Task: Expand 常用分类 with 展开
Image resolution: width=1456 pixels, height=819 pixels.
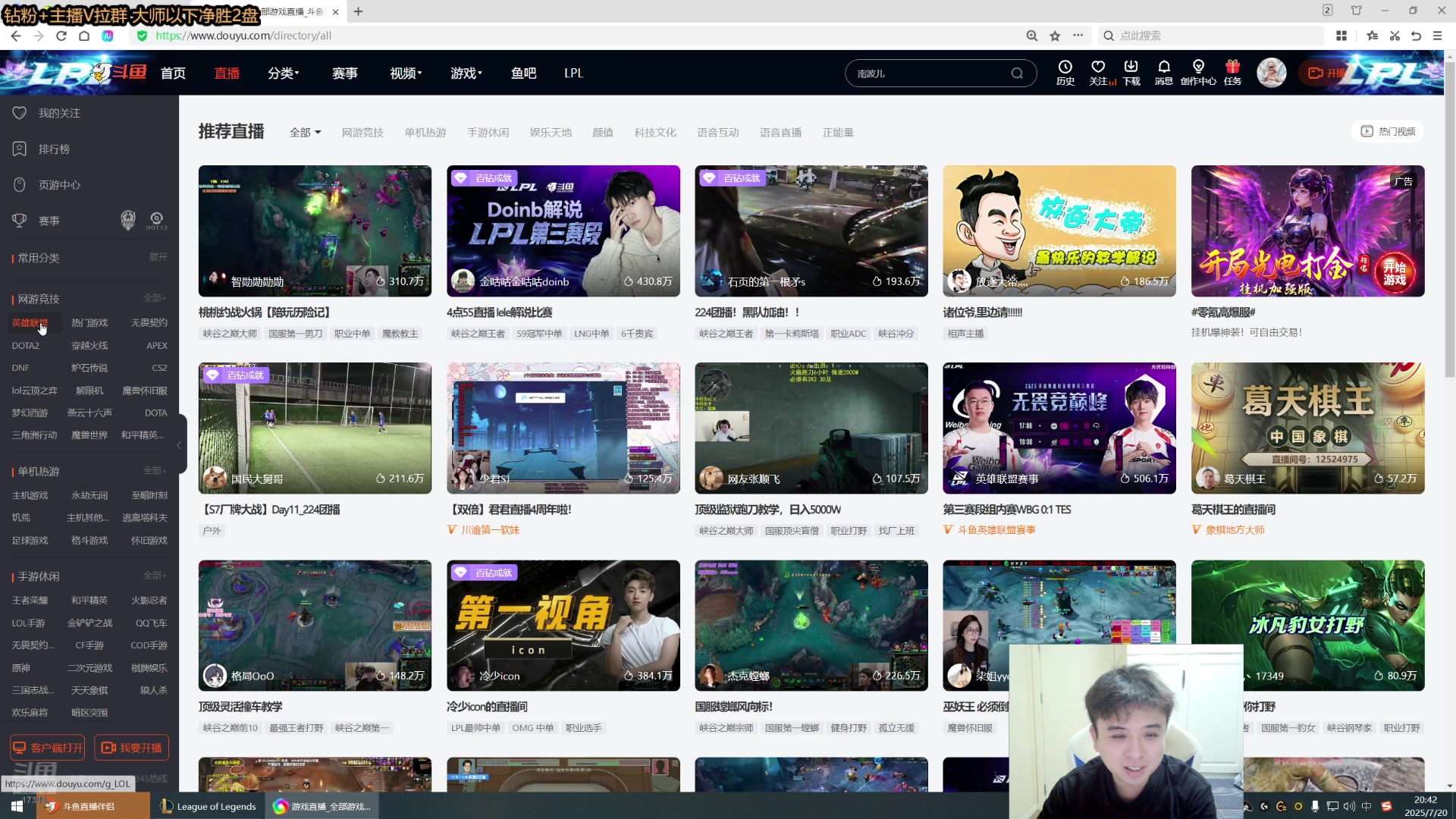Action: pos(158,257)
